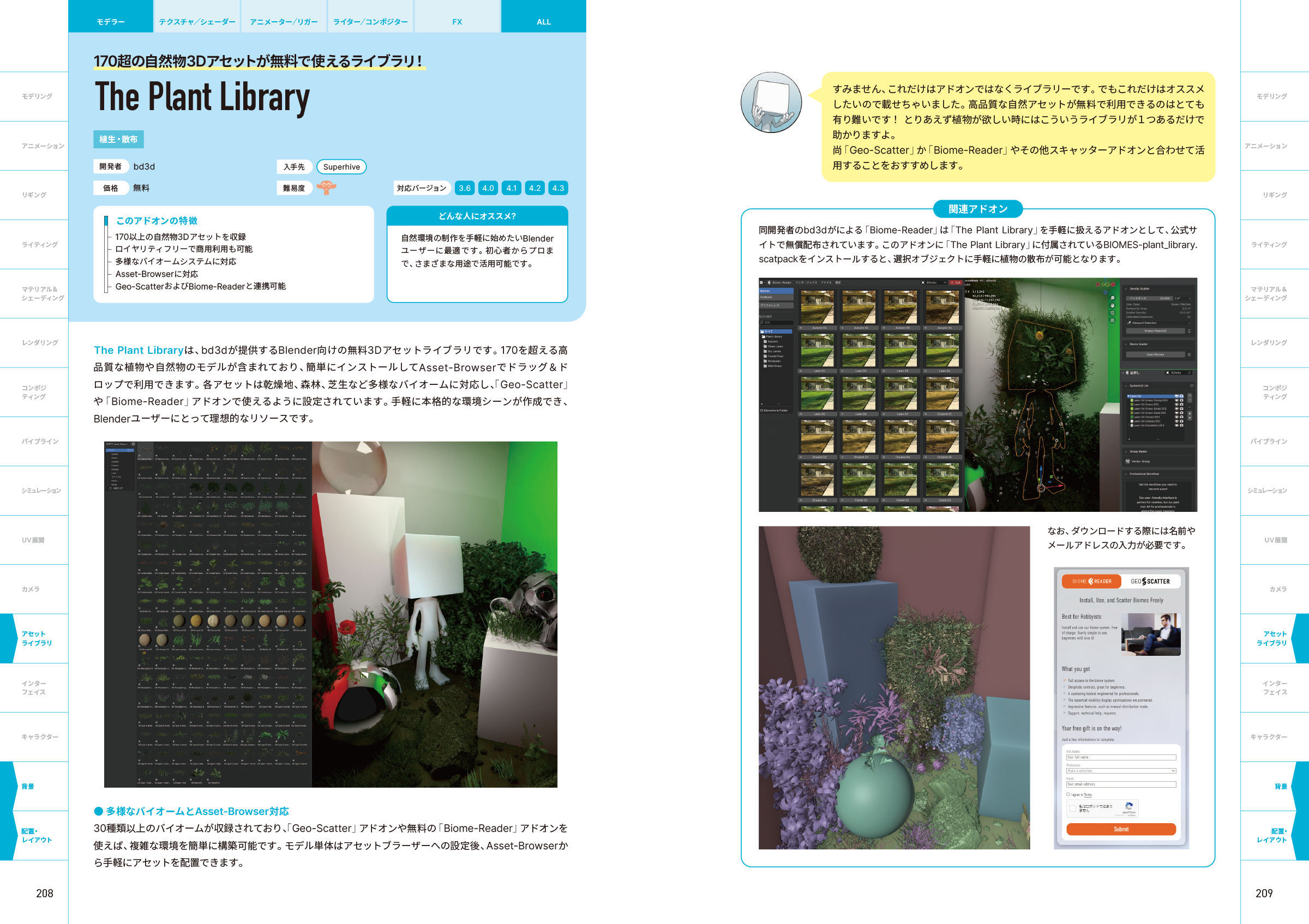
Task: Click the viewport camera view icon
Action: (x=1112, y=313)
